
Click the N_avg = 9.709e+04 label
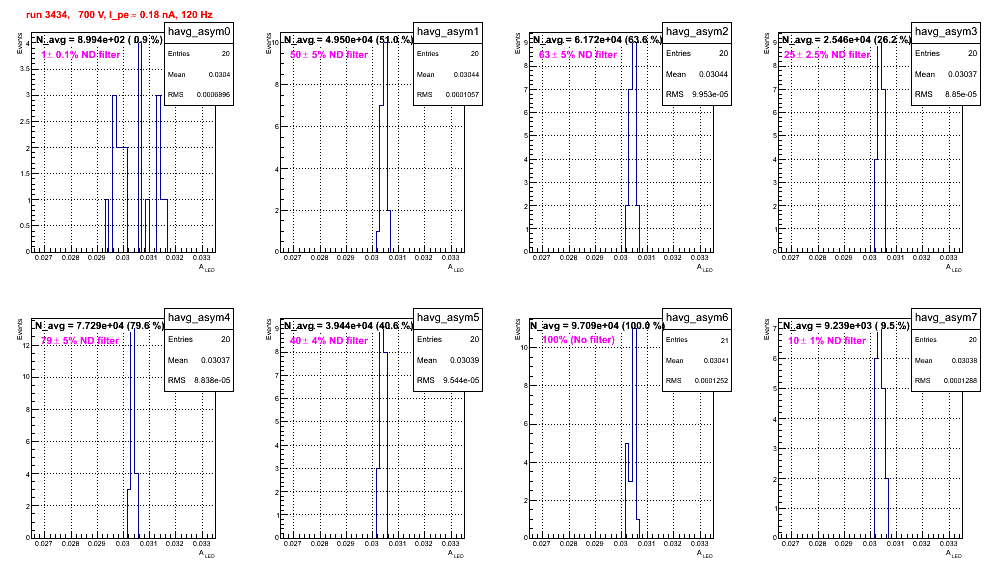tap(597, 325)
